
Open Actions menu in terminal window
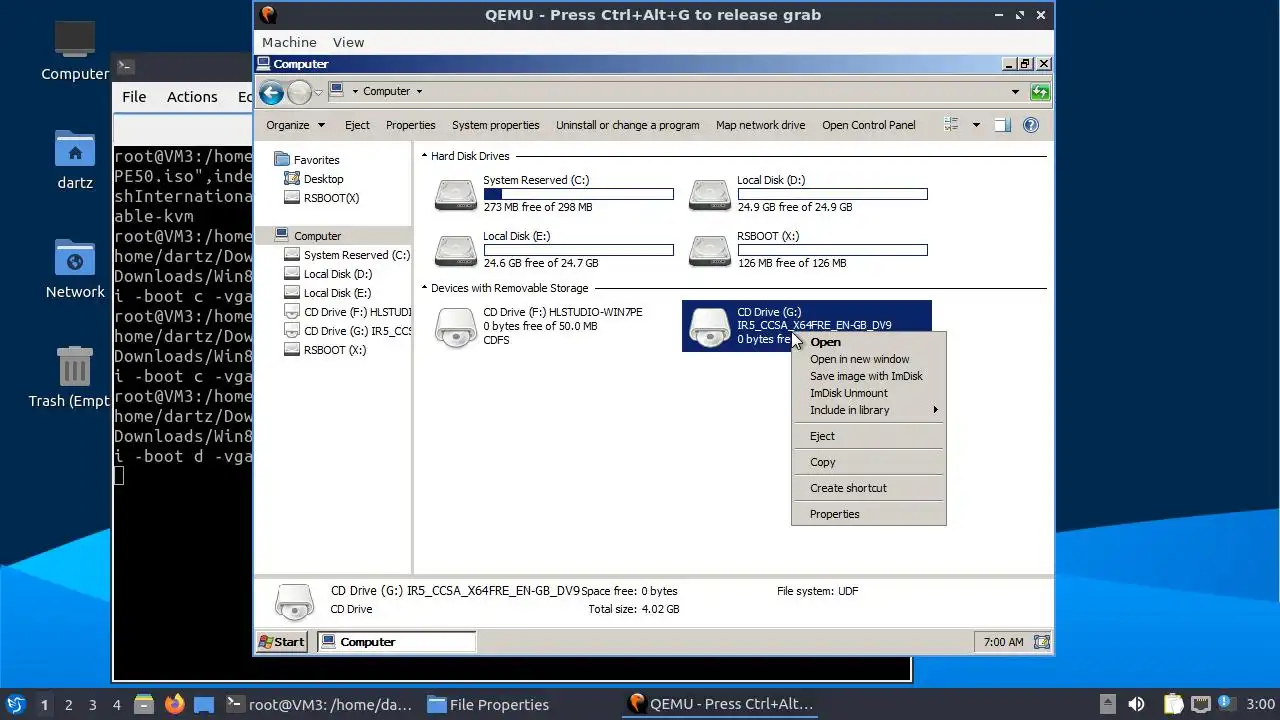pyautogui.click(x=192, y=97)
